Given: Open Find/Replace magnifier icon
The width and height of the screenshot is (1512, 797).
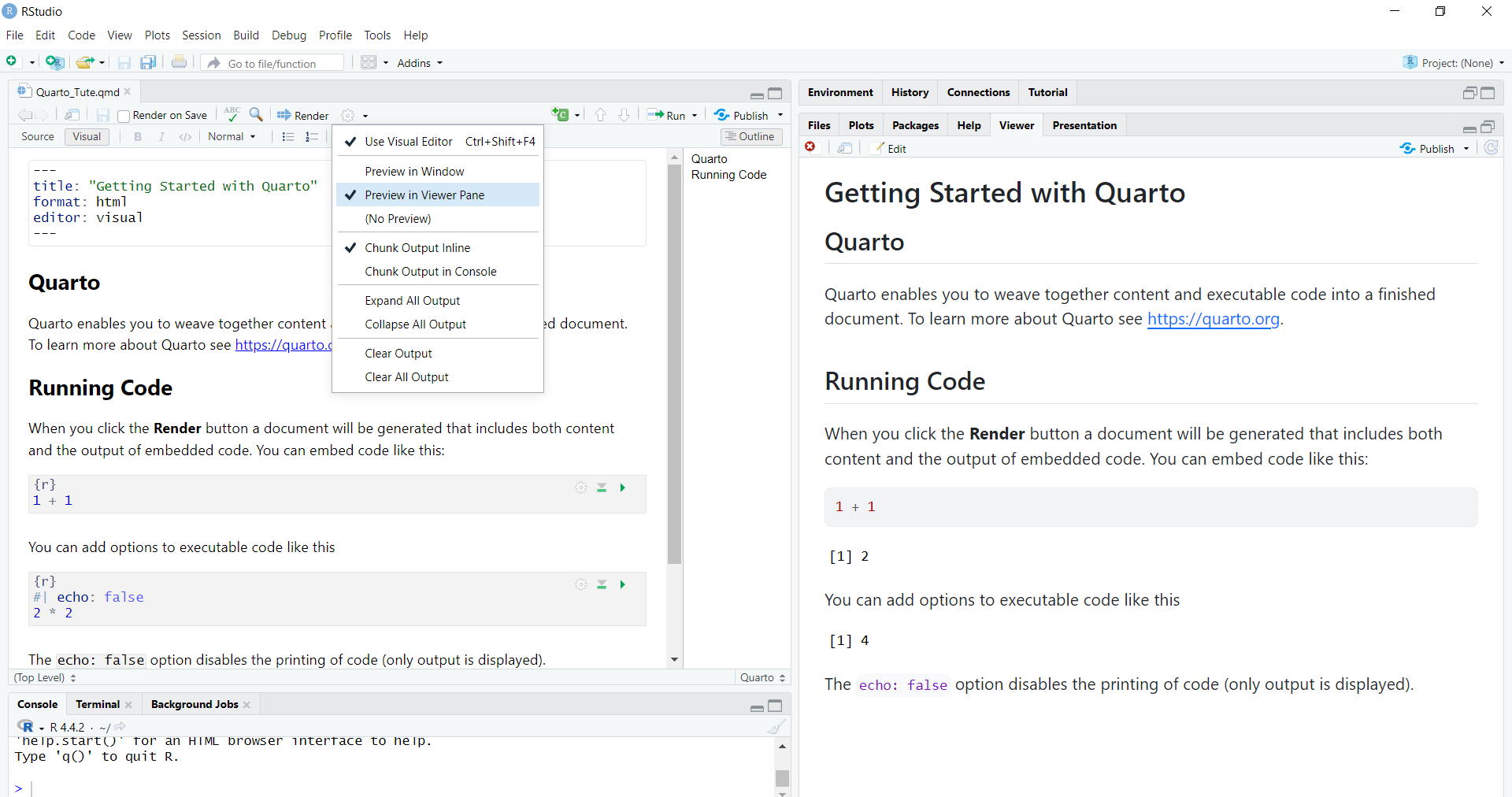Looking at the screenshot, I should tap(256, 114).
